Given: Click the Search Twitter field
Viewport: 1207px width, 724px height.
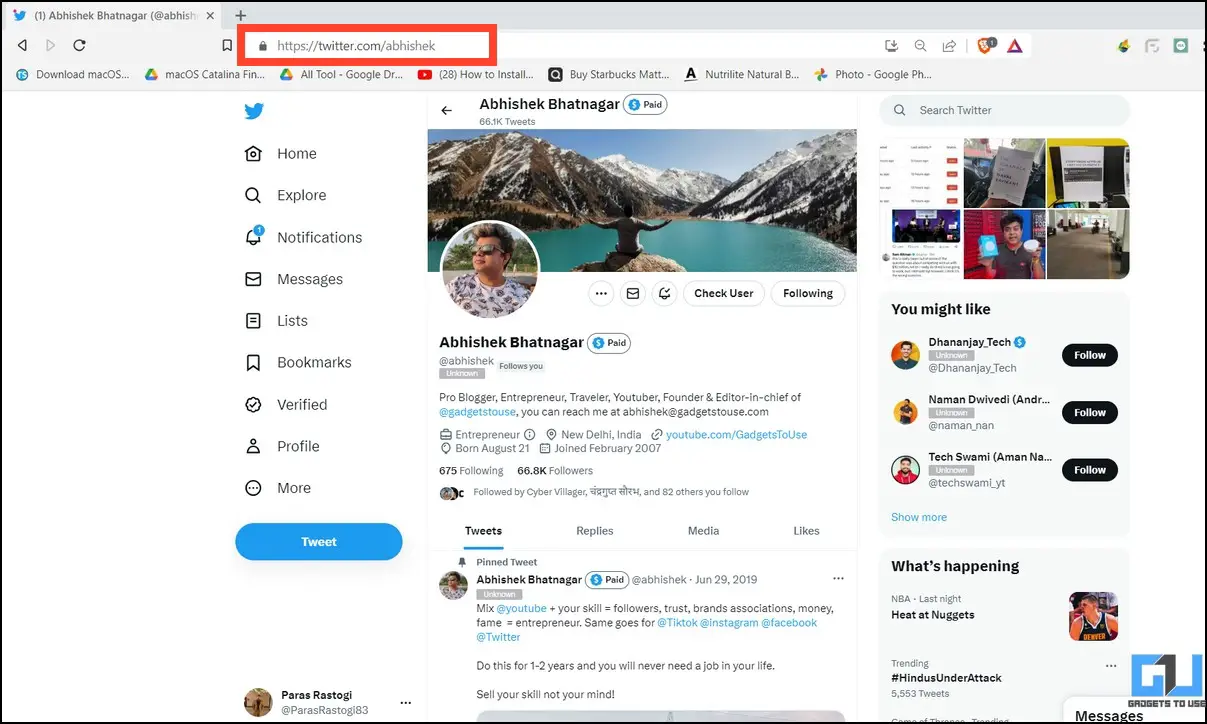Looking at the screenshot, I should point(1004,110).
